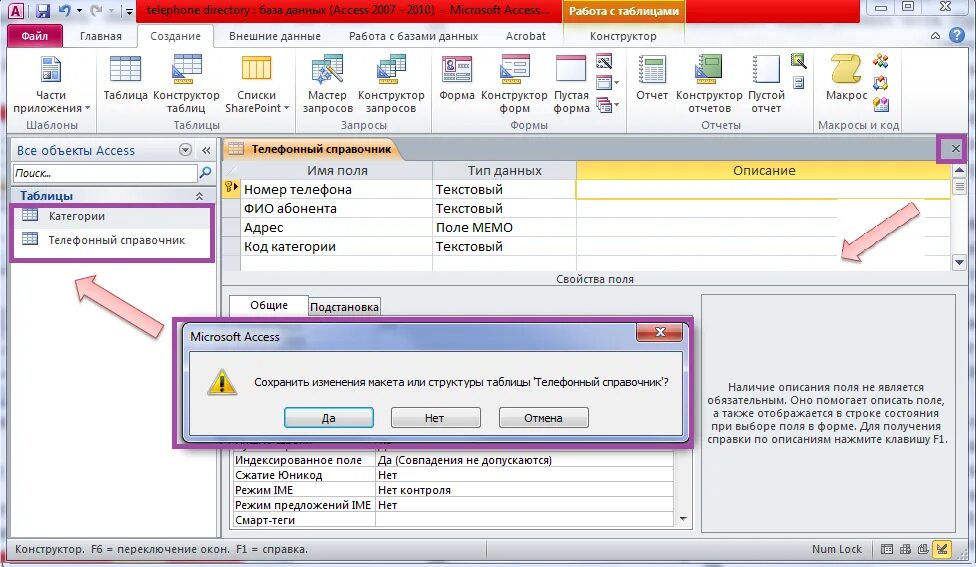Click the Форма icon in Формы group
The width and height of the screenshot is (976, 567).
(457, 78)
